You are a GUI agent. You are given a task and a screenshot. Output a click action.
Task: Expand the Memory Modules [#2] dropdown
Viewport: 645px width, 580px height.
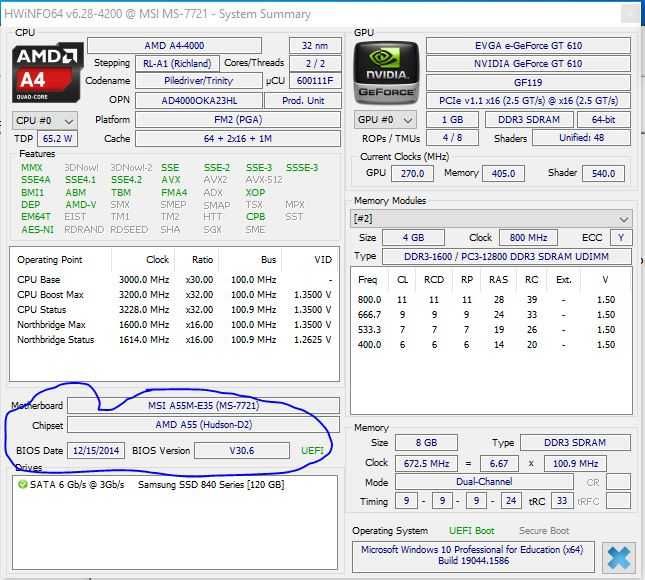pyautogui.click(x=492, y=219)
